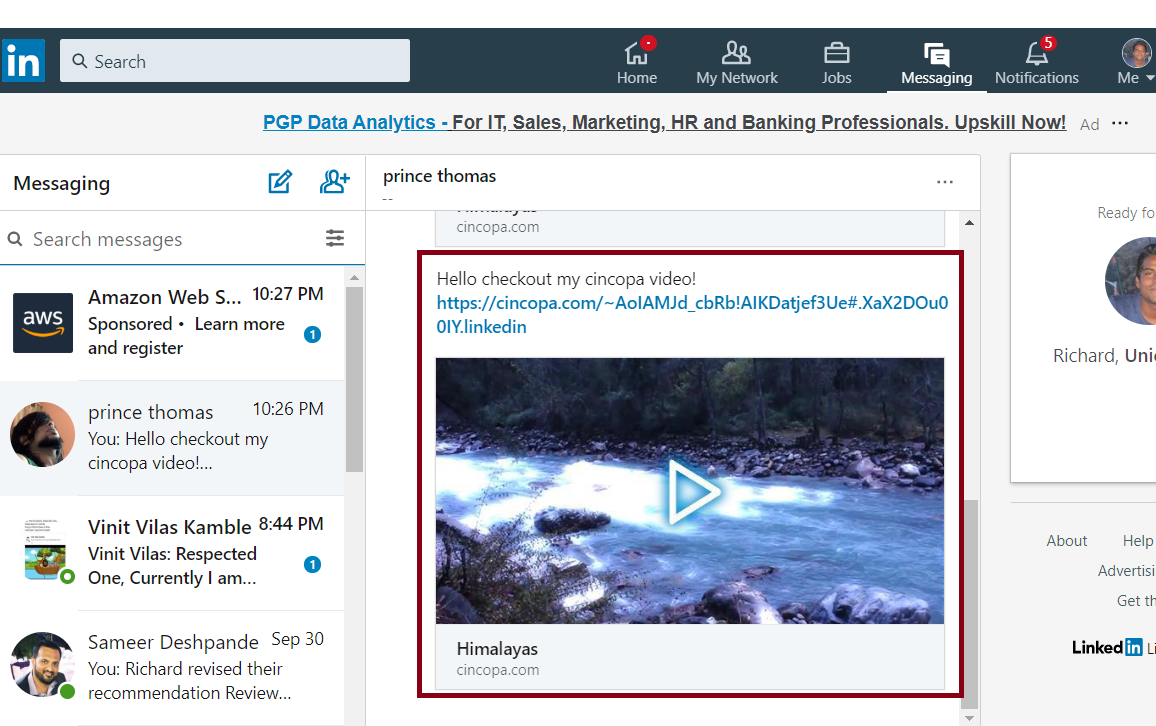Open the ad options ellipsis menu
The height and width of the screenshot is (726, 1156).
(x=1120, y=123)
